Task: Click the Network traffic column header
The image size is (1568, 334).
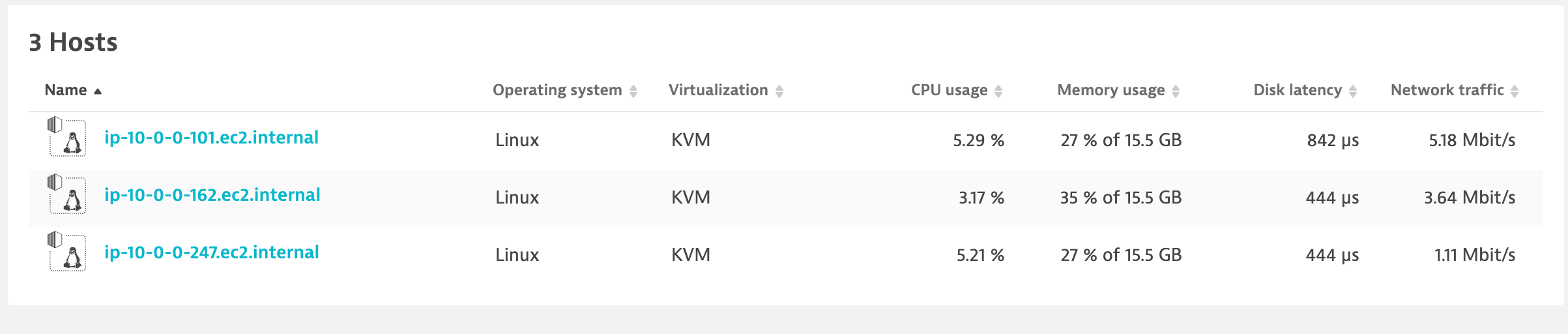Action: (x=1447, y=90)
